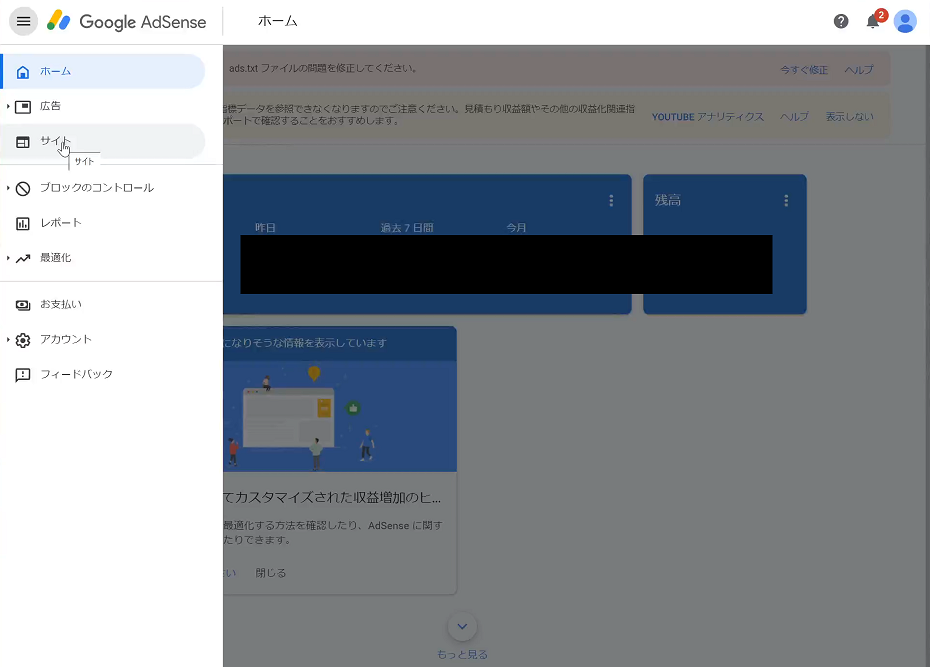
Task: Click the 今月 earnings label
Action: click(x=516, y=228)
